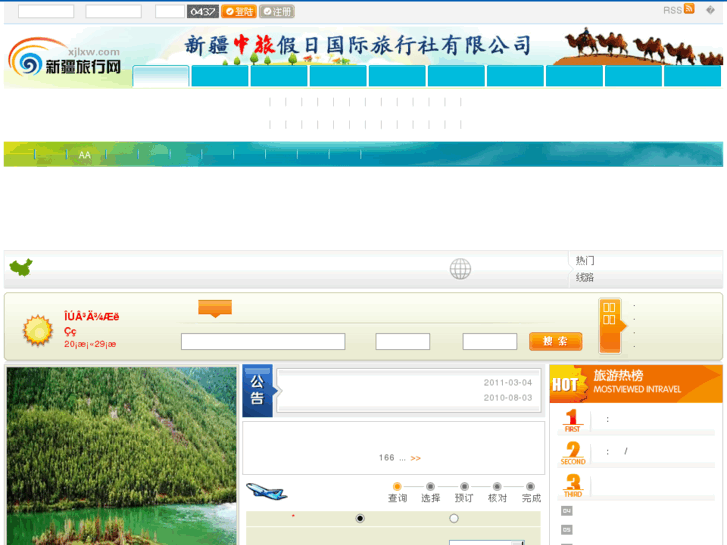The image size is (727, 545).
Task: Open the announcement dated 2011-03-04
Action: pyautogui.click(x=508, y=383)
